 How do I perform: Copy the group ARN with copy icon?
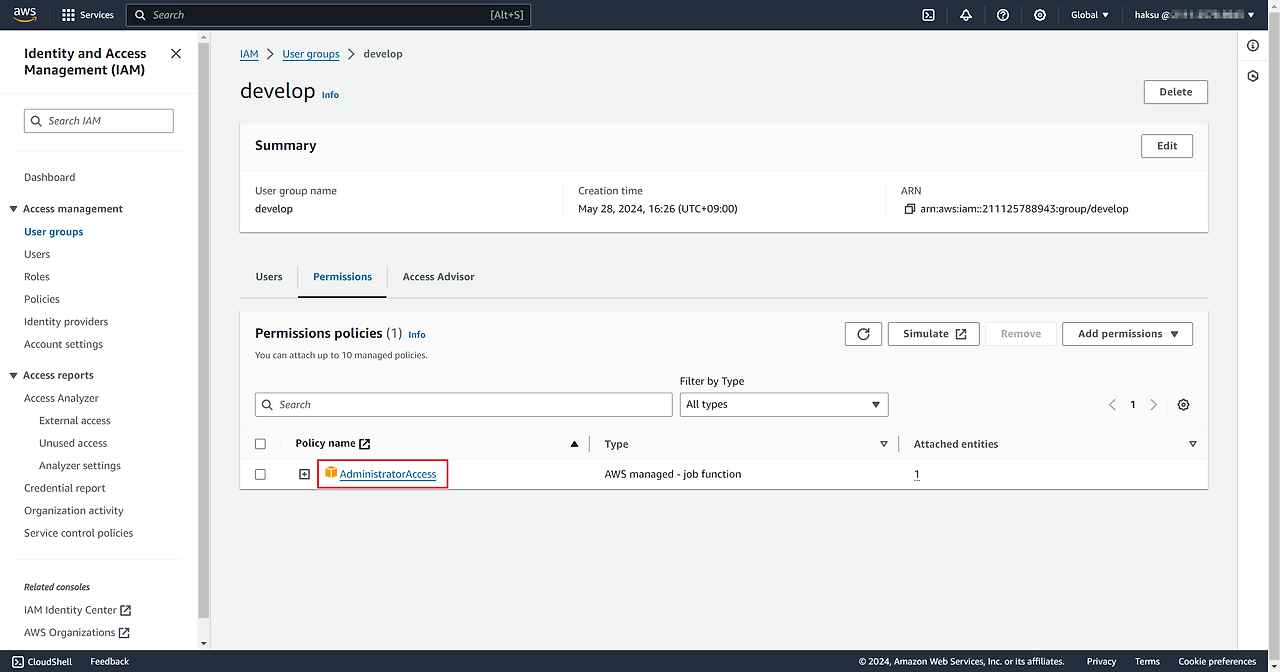(909, 209)
